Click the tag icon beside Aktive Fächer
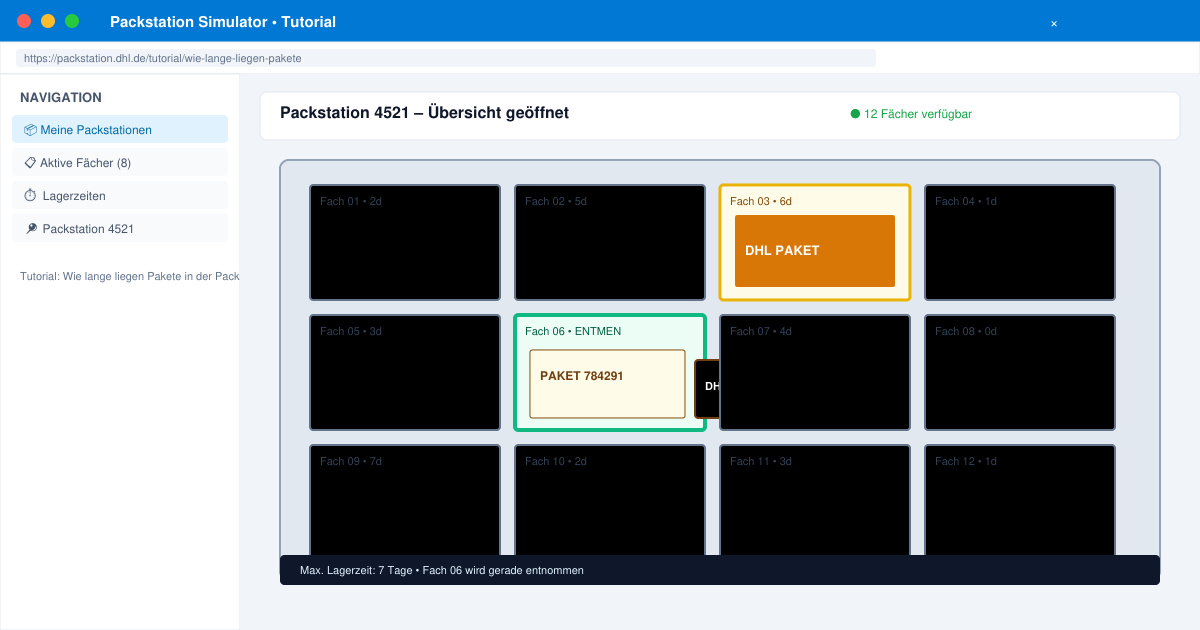 (x=30, y=163)
